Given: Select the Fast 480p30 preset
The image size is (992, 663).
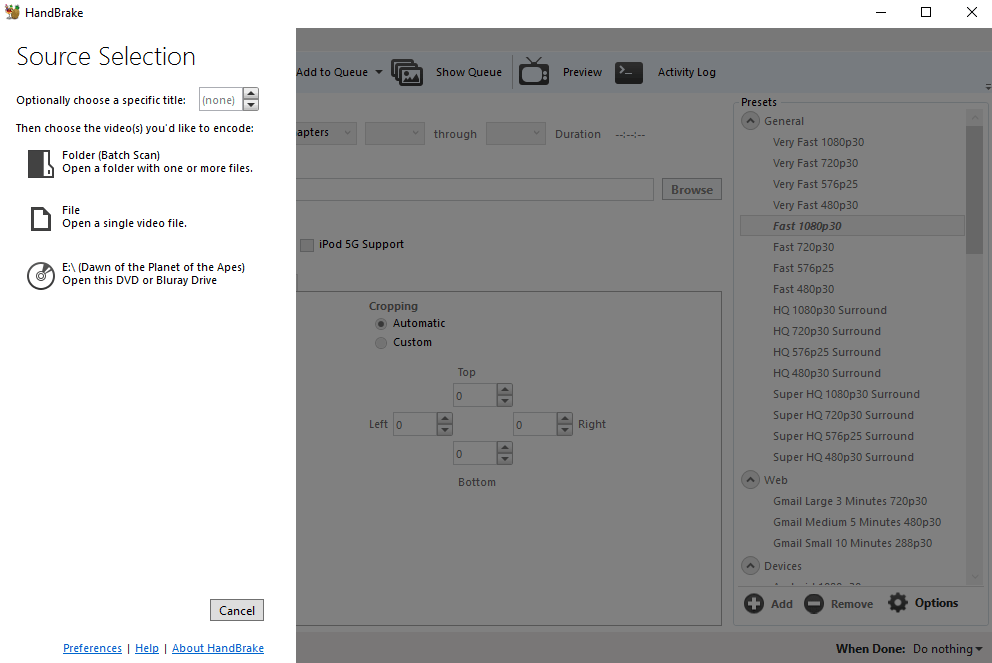Looking at the screenshot, I should tap(803, 289).
